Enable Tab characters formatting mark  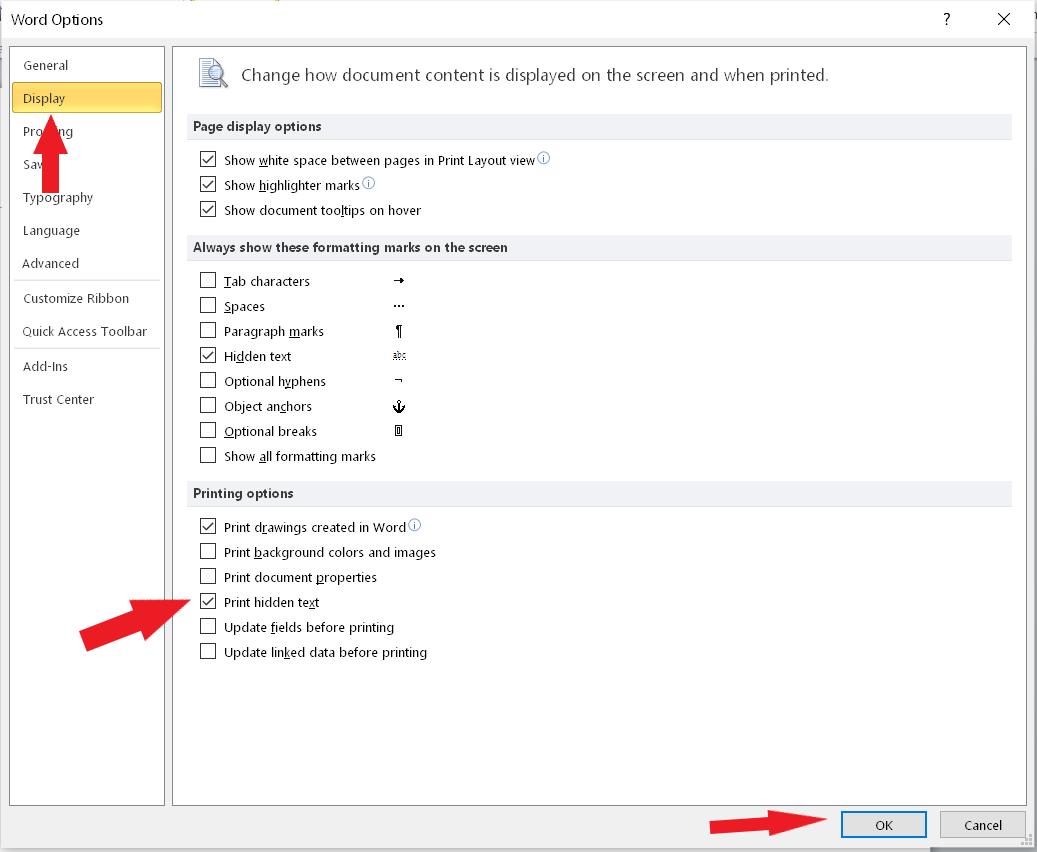(208, 280)
